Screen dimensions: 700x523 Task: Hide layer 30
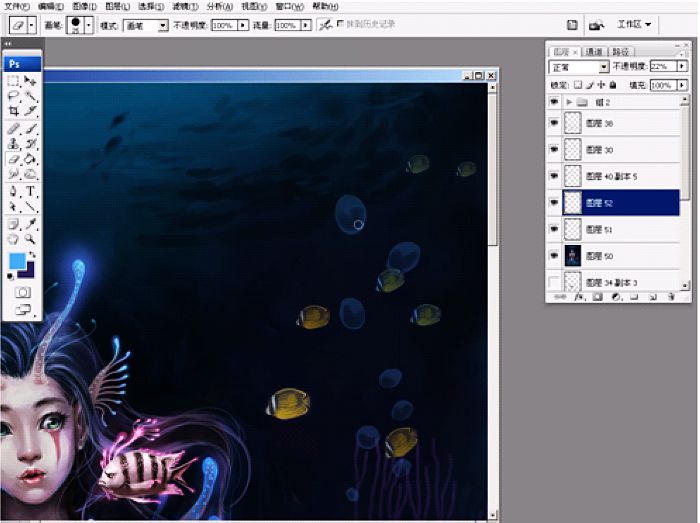click(554, 149)
